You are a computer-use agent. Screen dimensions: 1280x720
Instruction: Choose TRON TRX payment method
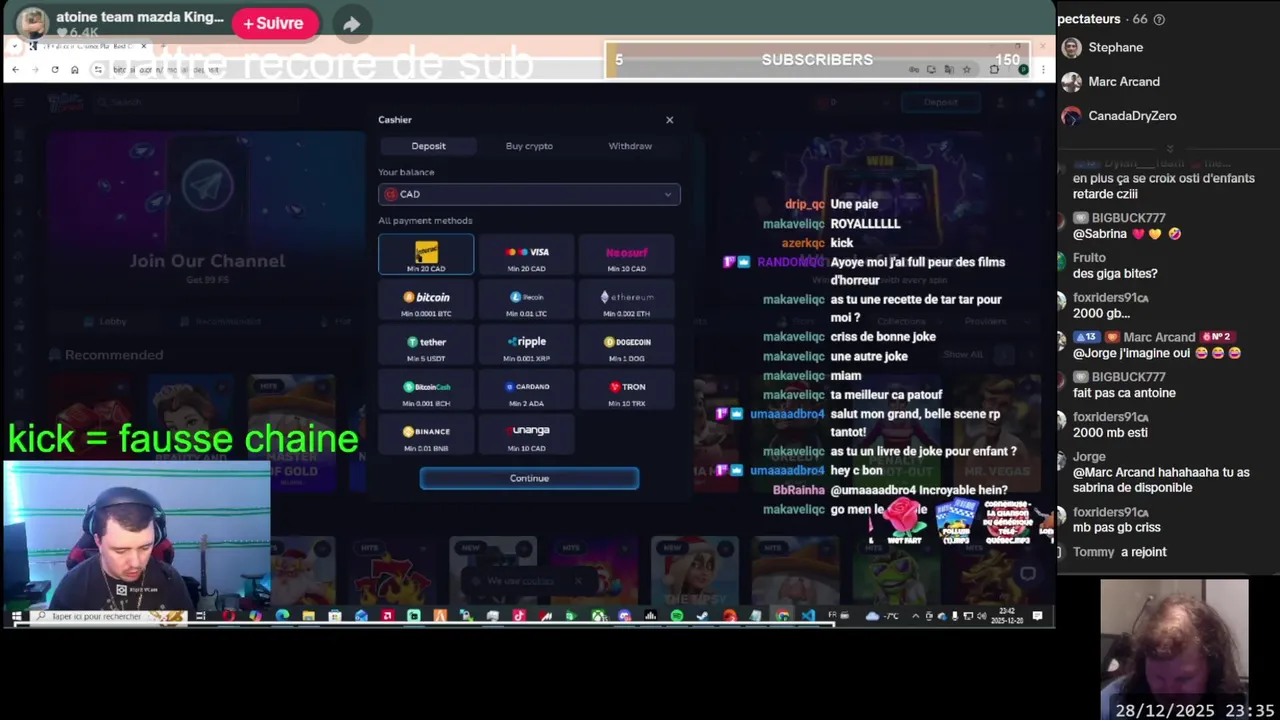626,390
